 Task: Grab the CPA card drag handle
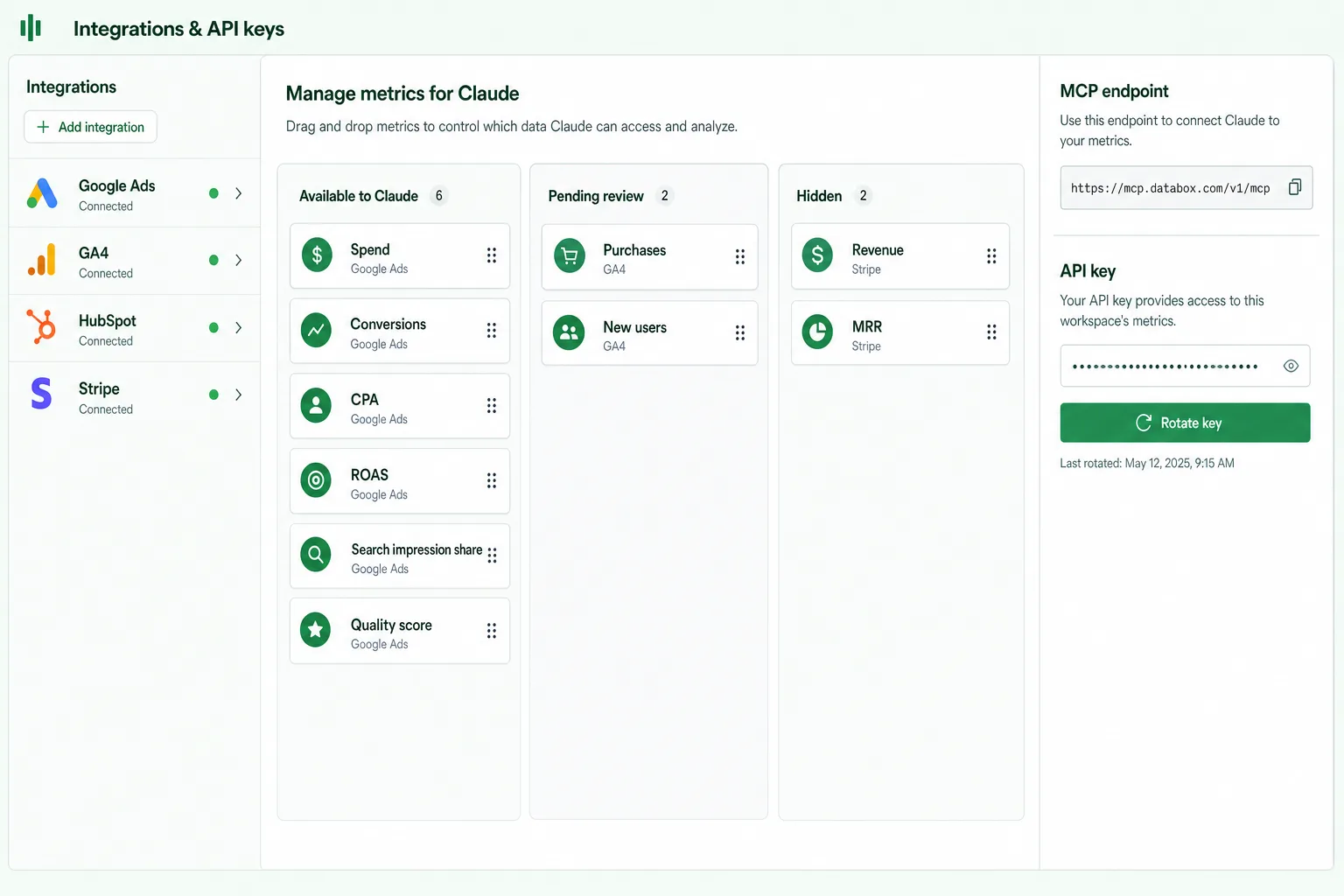pyautogui.click(x=492, y=405)
